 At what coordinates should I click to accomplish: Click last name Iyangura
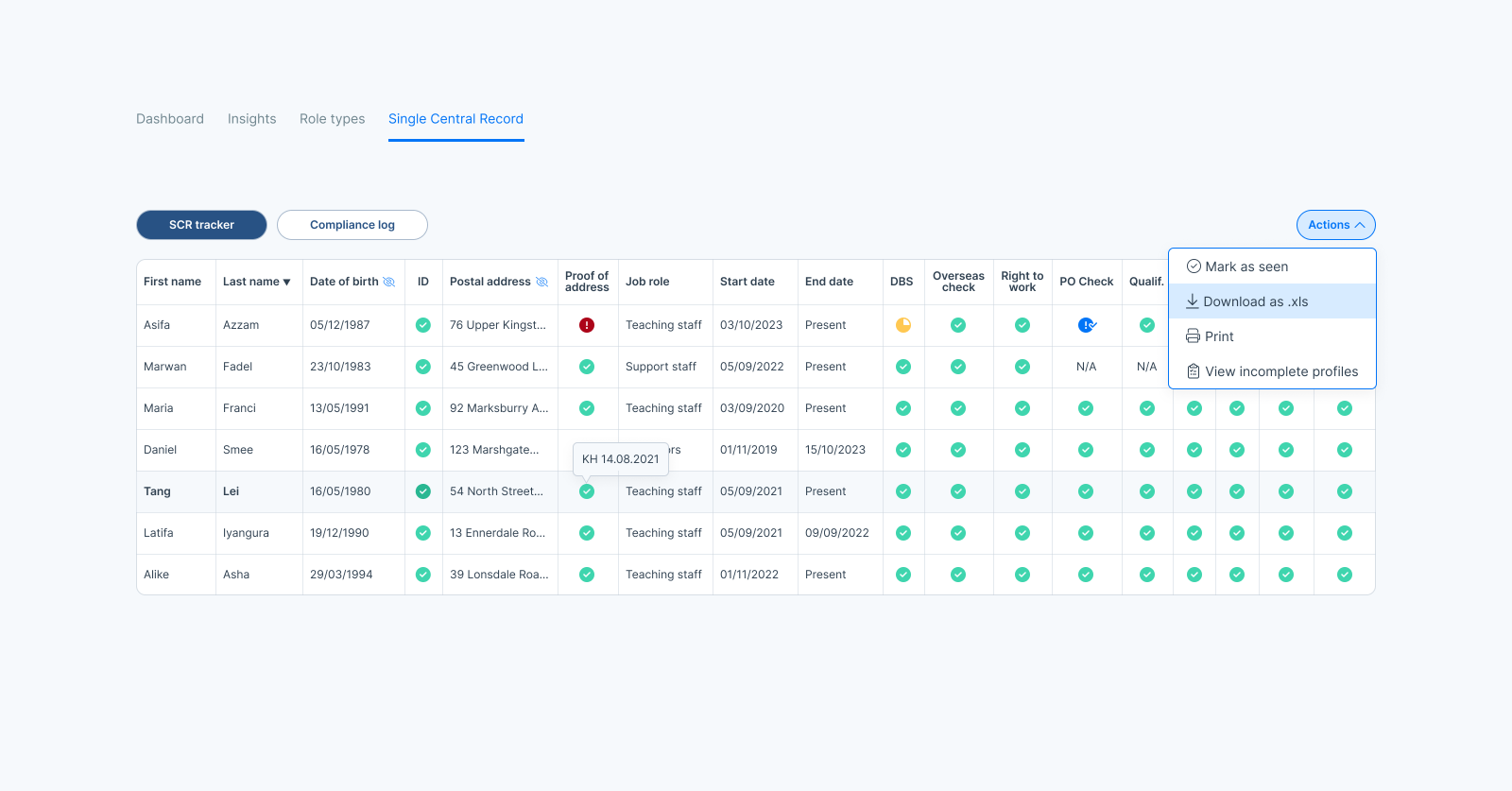pyautogui.click(x=246, y=533)
